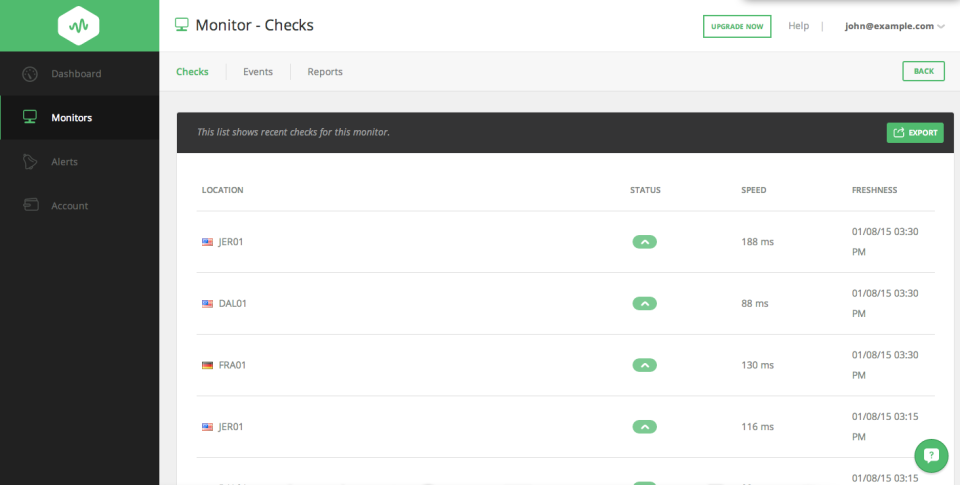Open the Help link in header
Image resolution: width=960 pixels, height=485 pixels.
click(x=798, y=26)
